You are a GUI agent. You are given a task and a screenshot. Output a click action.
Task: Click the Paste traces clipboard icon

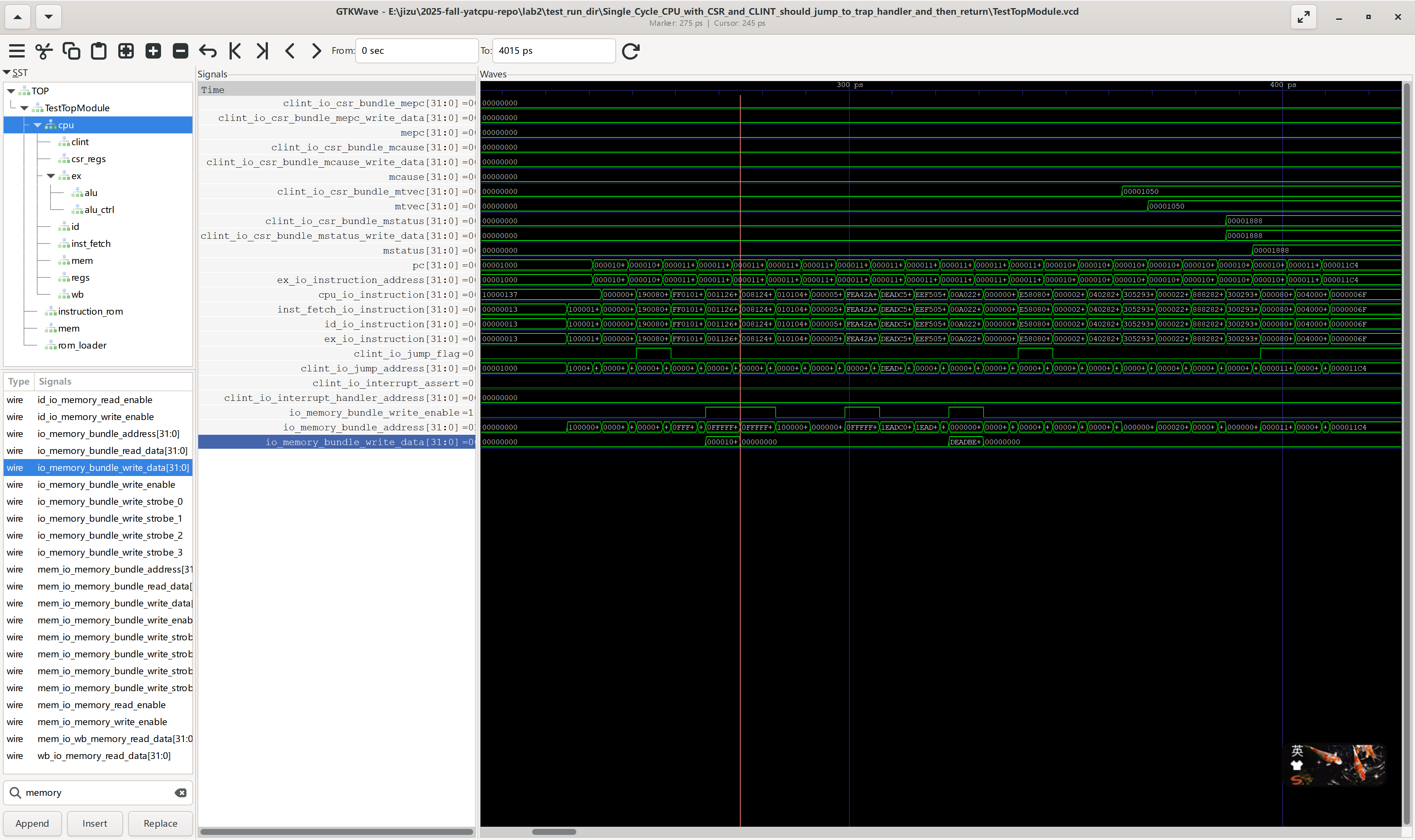[x=98, y=51]
